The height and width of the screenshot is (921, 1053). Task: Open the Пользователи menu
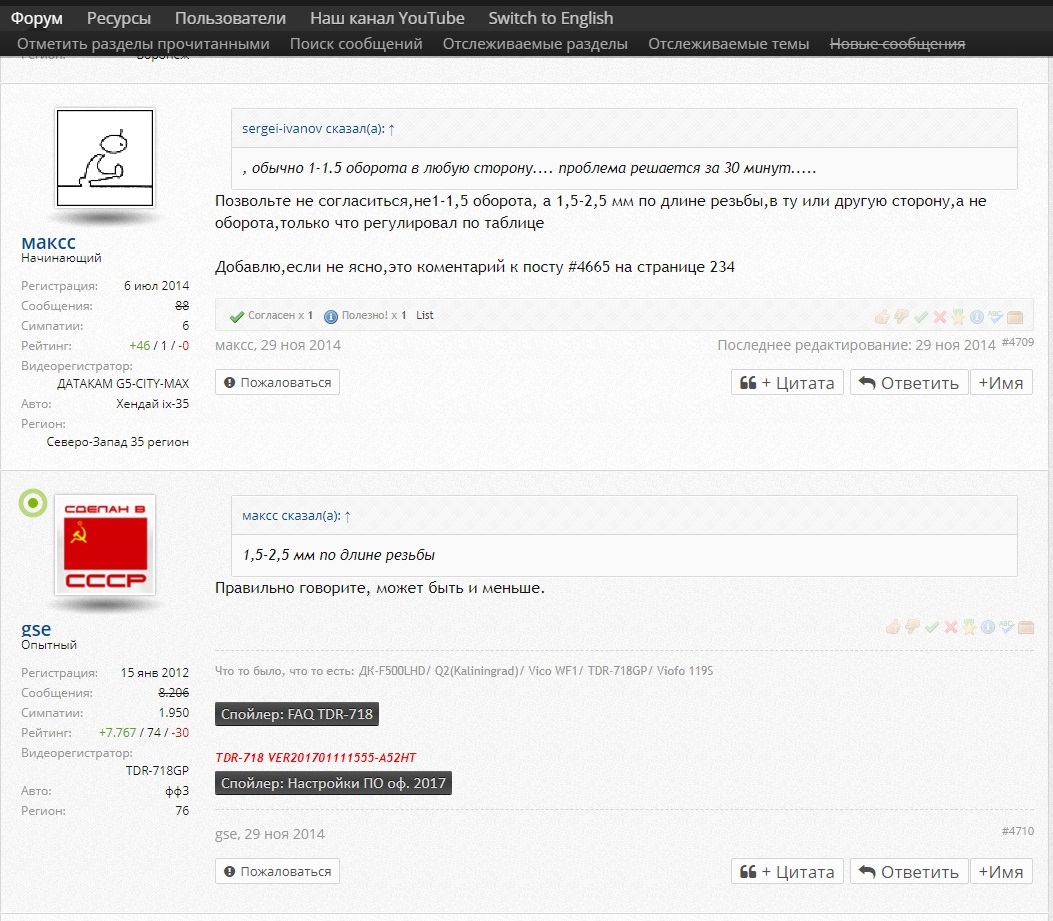pyautogui.click(x=230, y=18)
